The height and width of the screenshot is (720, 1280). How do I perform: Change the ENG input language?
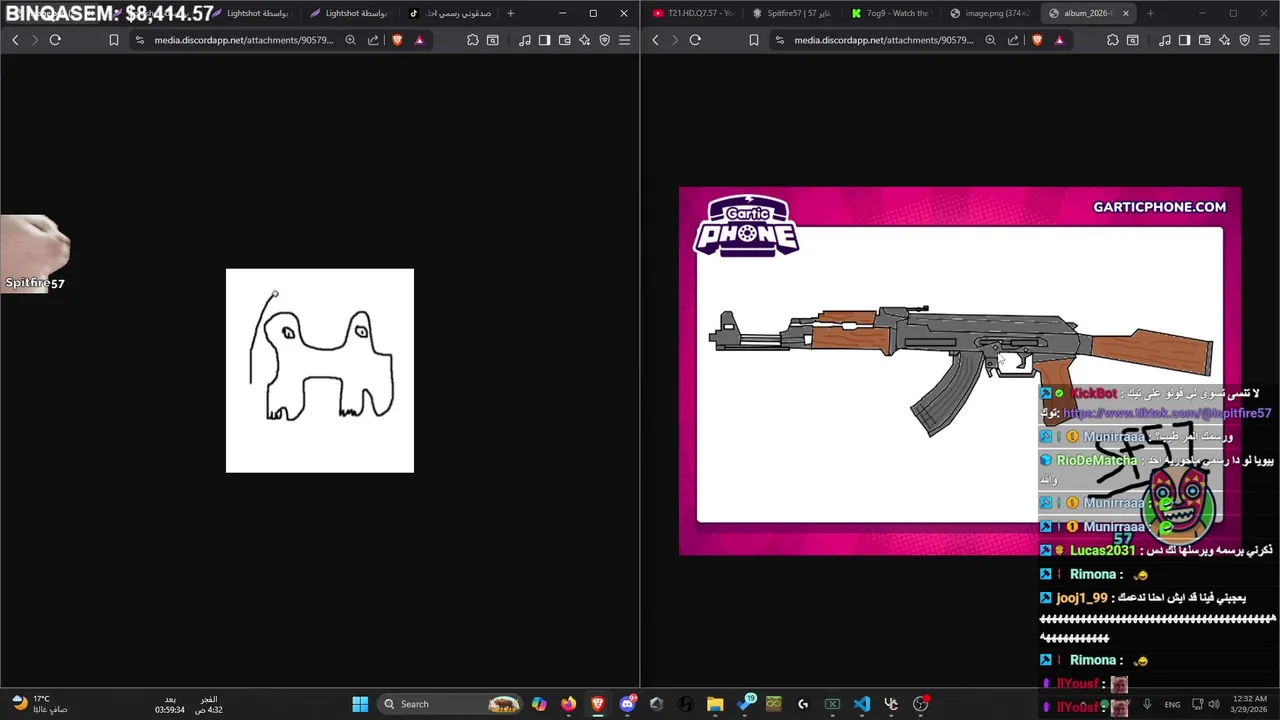coord(1172,704)
